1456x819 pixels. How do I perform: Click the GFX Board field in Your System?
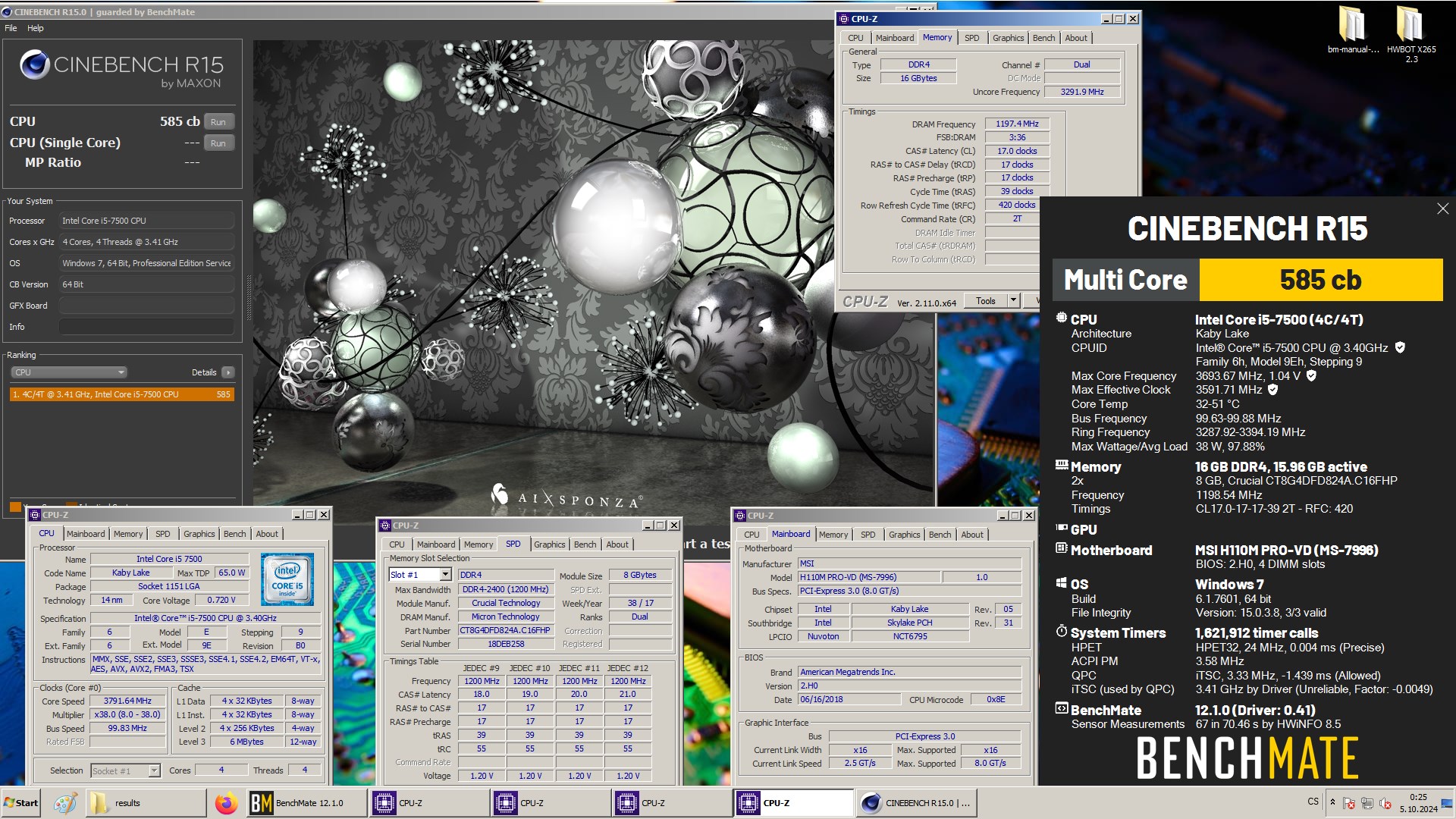(146, 306)
